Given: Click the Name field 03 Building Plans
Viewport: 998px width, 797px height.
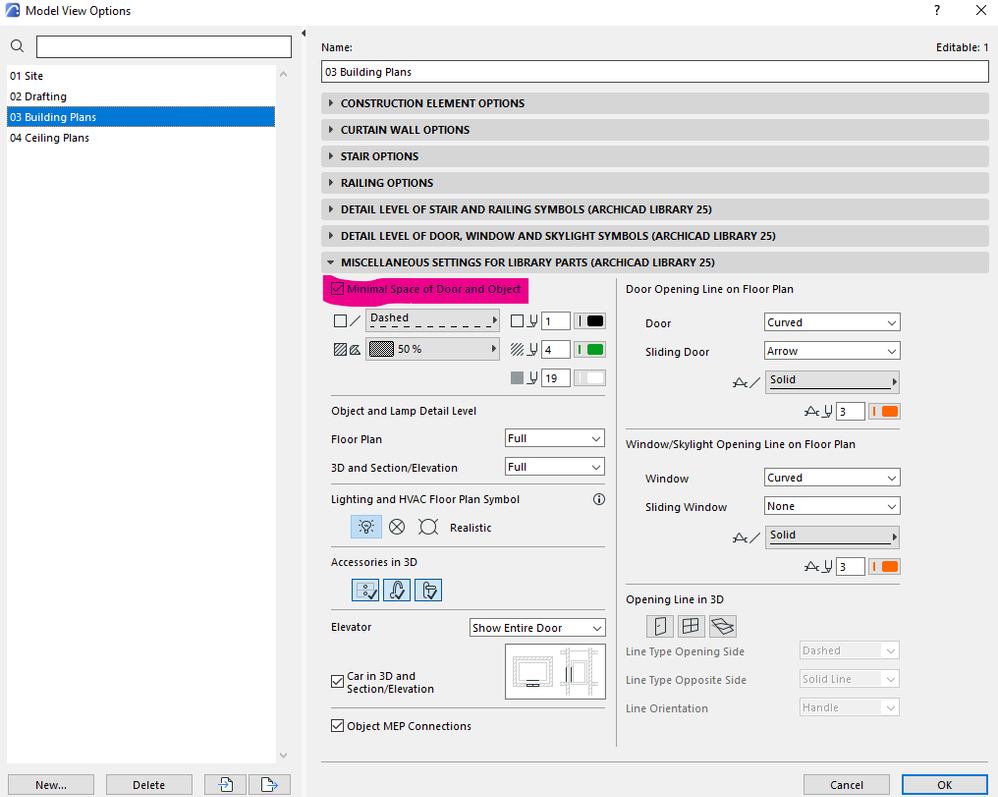Looking at the screenshot, I should pos(654,72).
